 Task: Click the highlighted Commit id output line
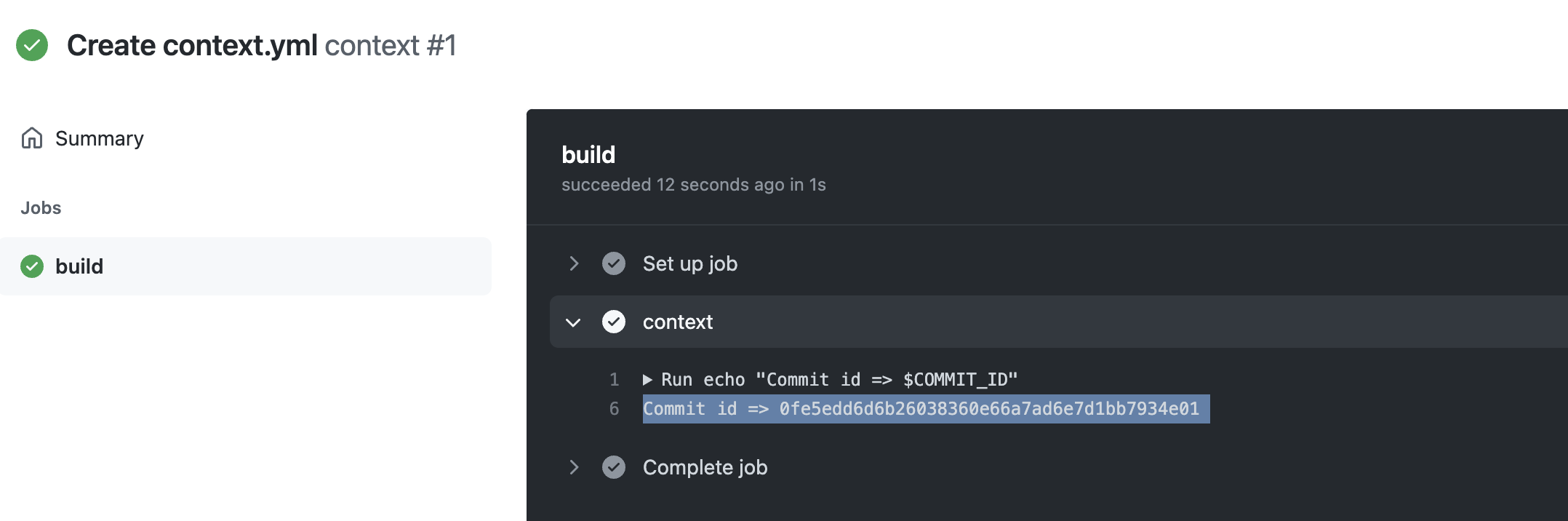tap(921, 409)
